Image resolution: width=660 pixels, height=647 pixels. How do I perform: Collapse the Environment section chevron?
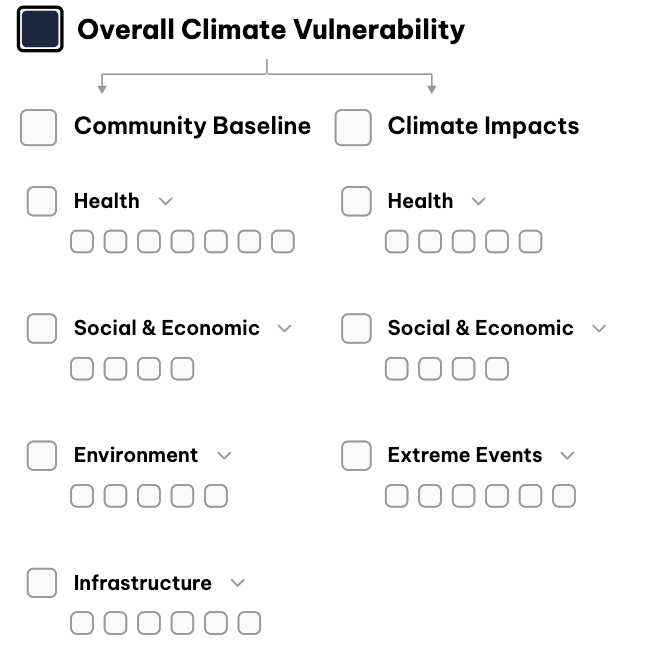pyautogui.click(x=224, y=455)
